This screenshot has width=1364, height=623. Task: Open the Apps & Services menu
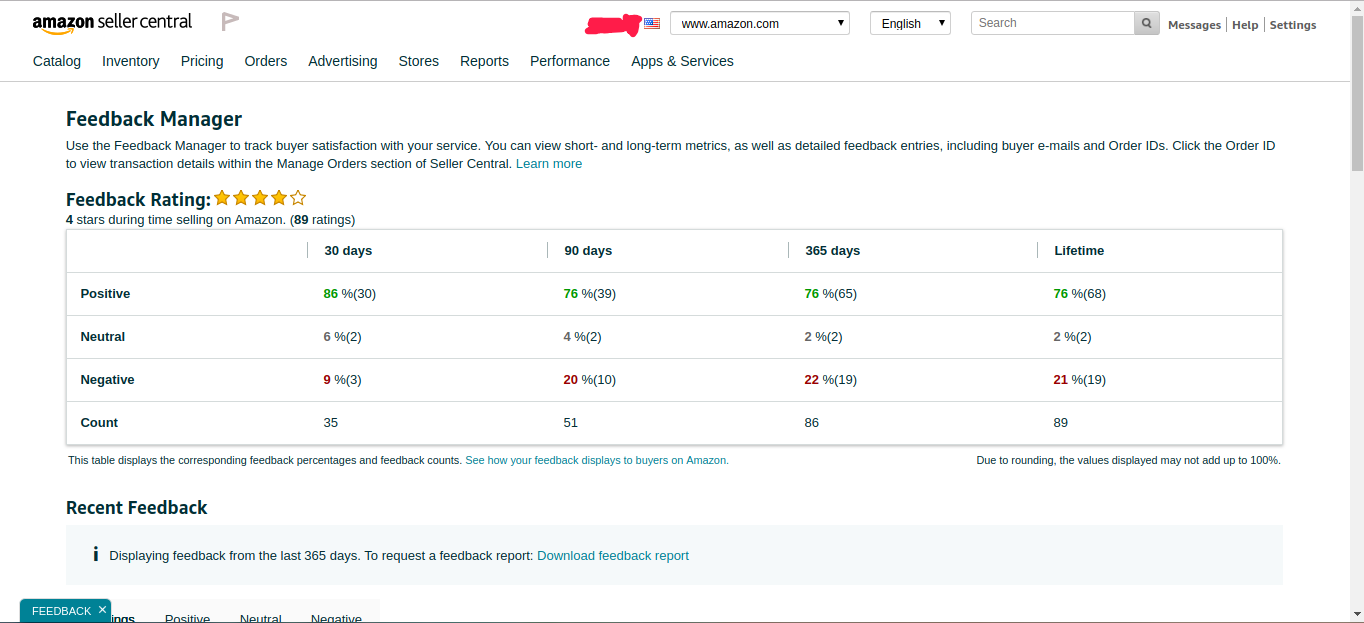(x=682, y=61)
